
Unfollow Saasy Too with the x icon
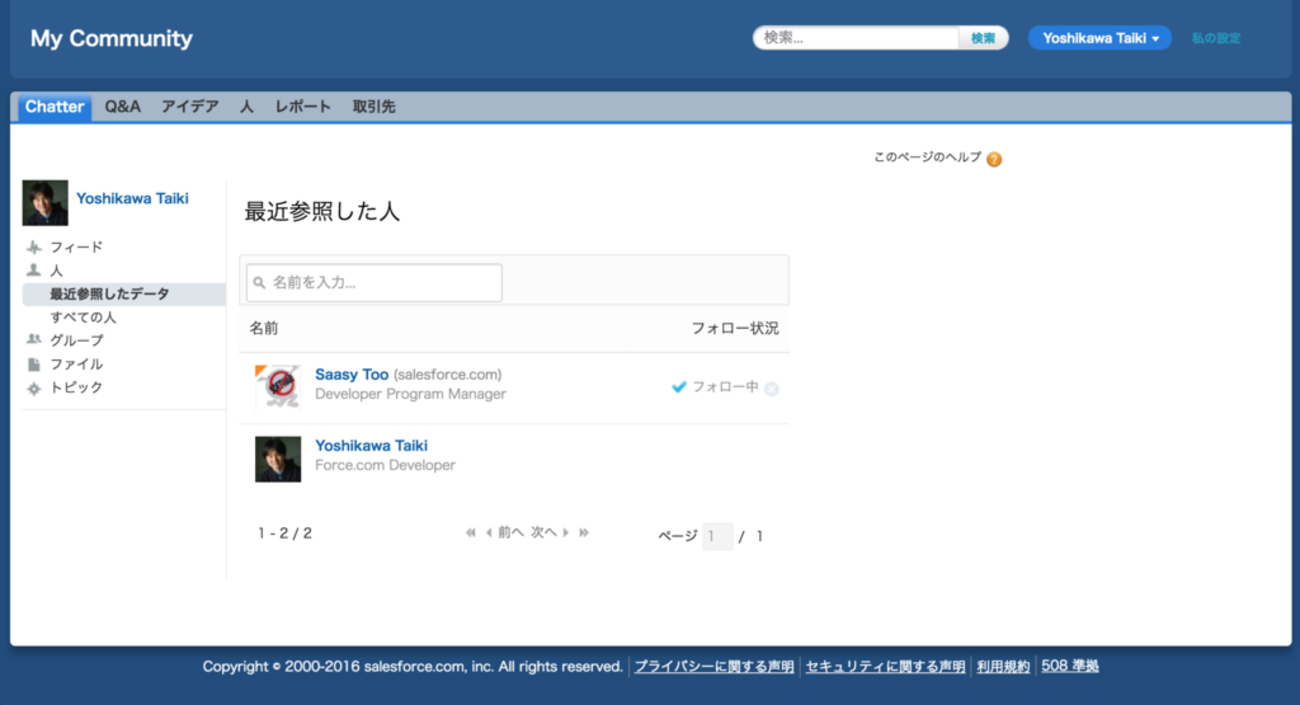tap(771, 389)
